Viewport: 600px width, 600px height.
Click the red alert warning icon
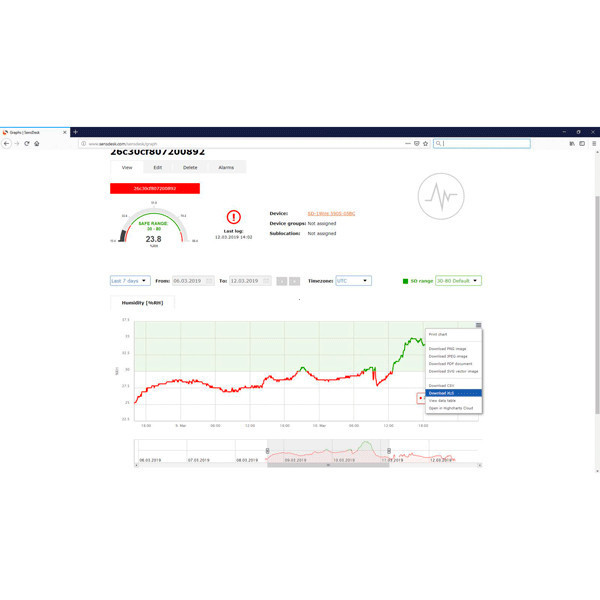(234, 216)
